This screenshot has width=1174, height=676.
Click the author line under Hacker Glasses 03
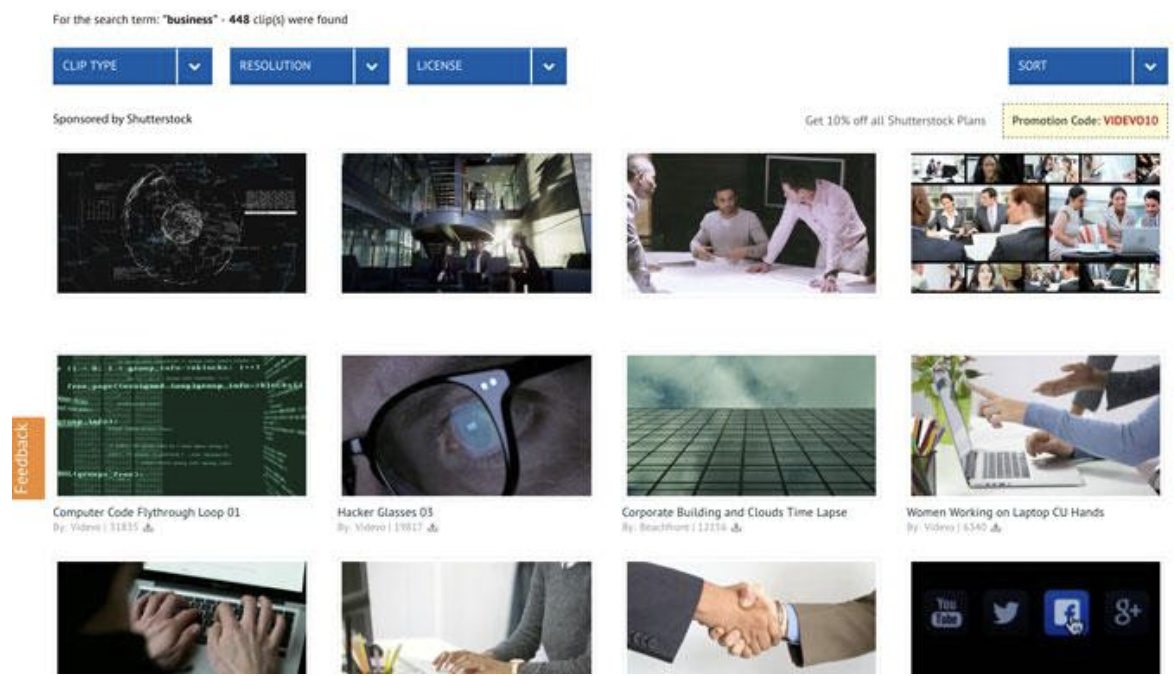click(x=380, y=528)
